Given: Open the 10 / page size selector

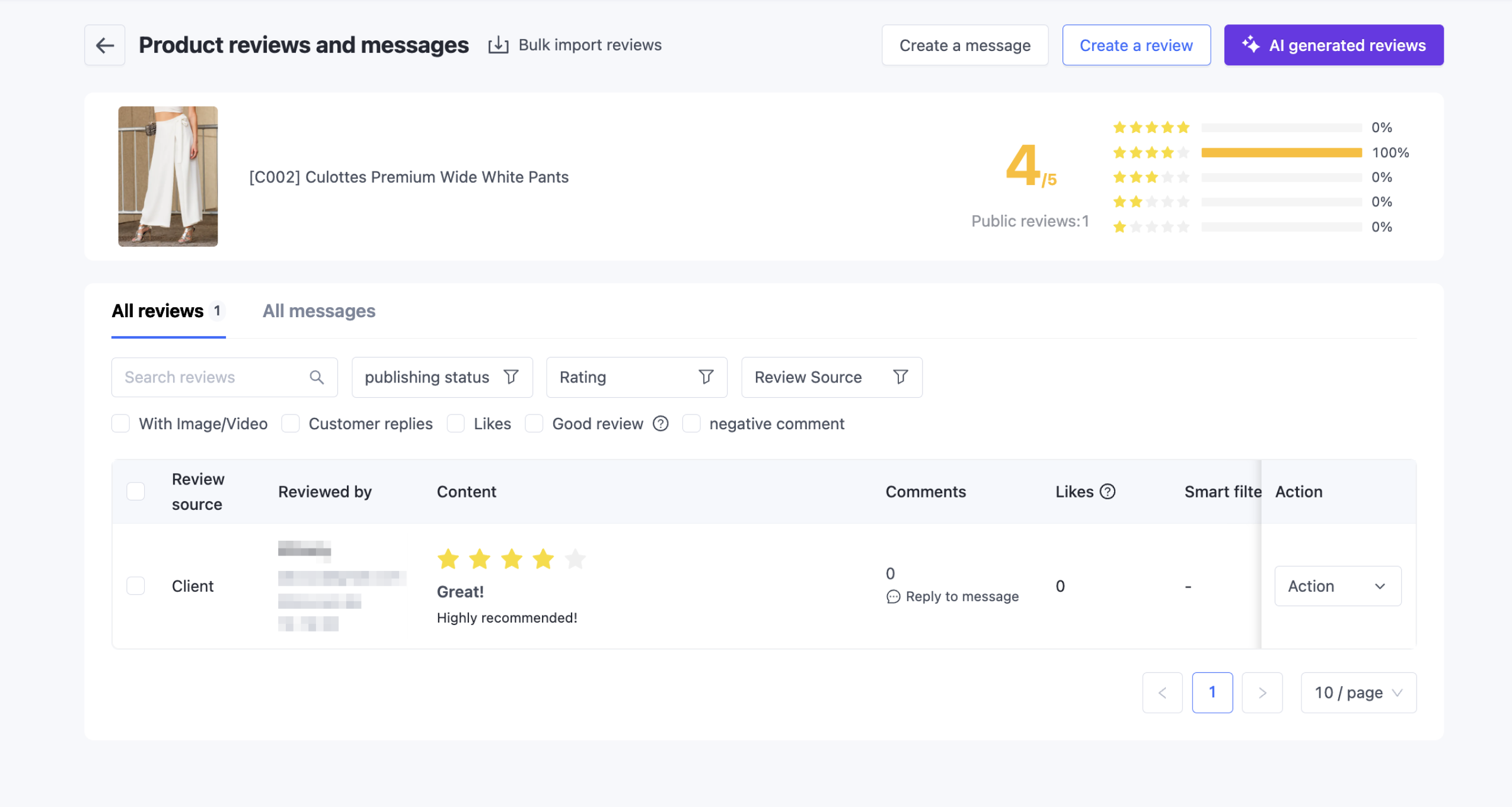Looking at the screenshot, I should pos(1358,693).
